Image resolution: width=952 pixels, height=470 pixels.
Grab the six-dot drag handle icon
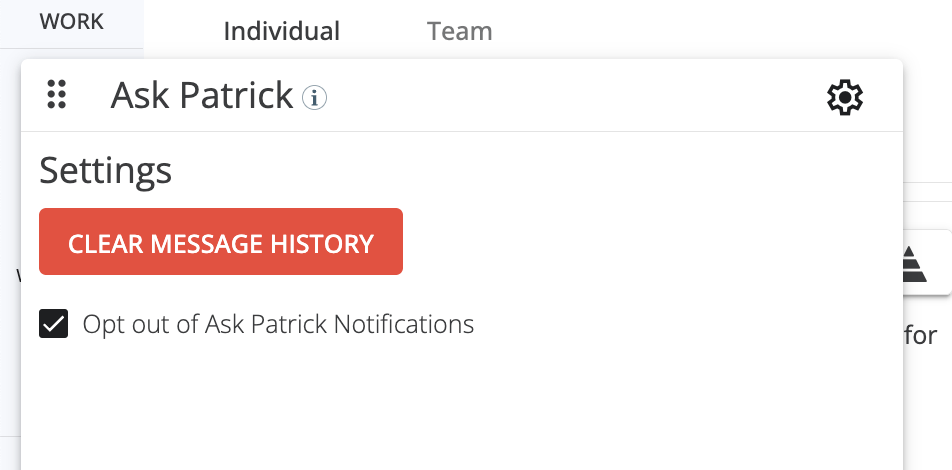coord(56,95)
